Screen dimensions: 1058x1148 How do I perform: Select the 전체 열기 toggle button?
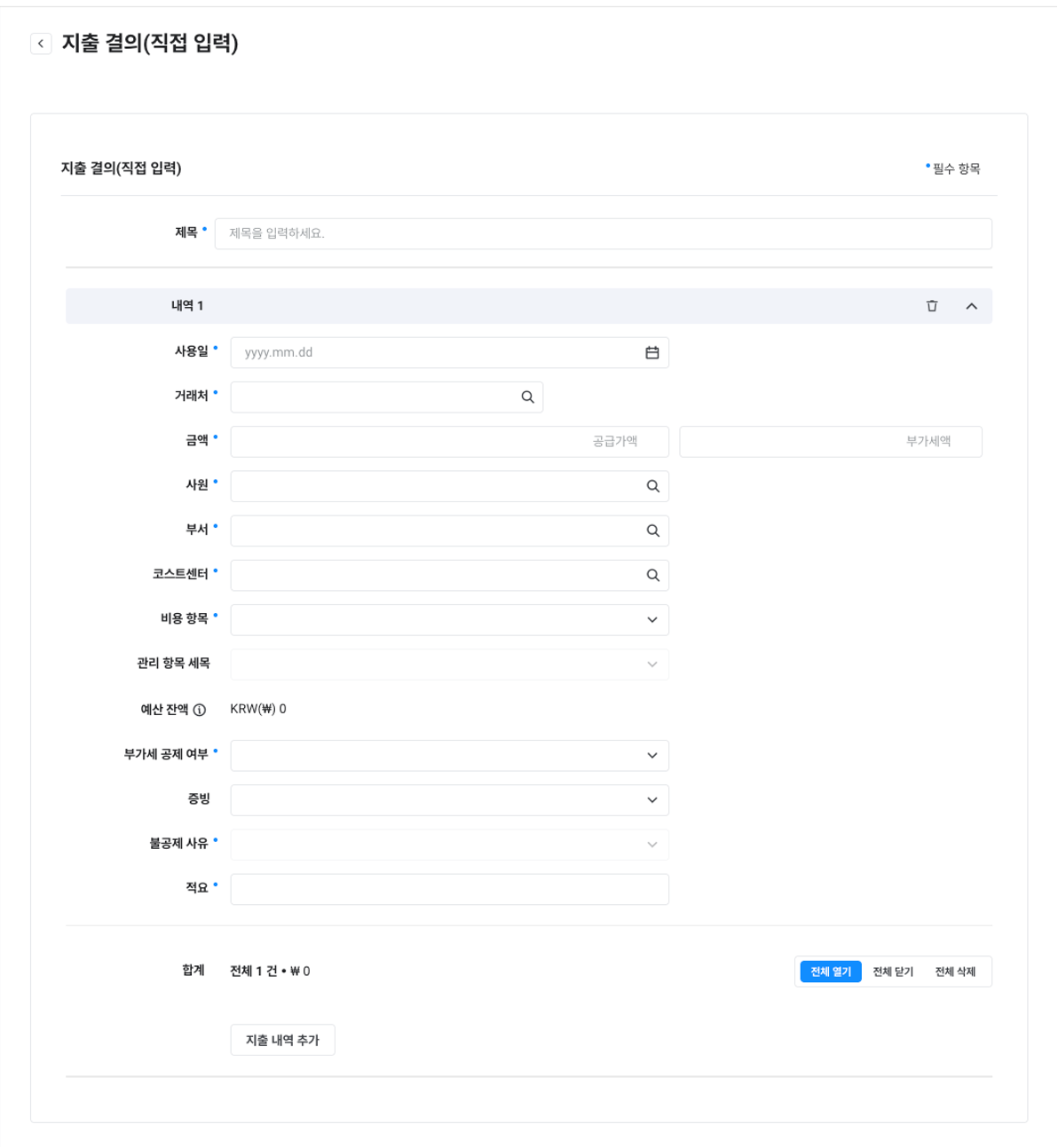click(831, 971)
